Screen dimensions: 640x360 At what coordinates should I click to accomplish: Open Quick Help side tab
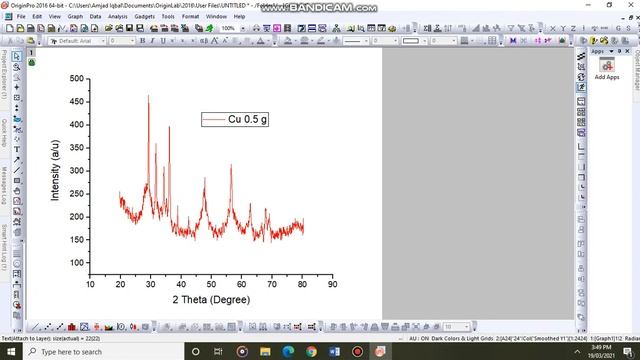[4, 133]
